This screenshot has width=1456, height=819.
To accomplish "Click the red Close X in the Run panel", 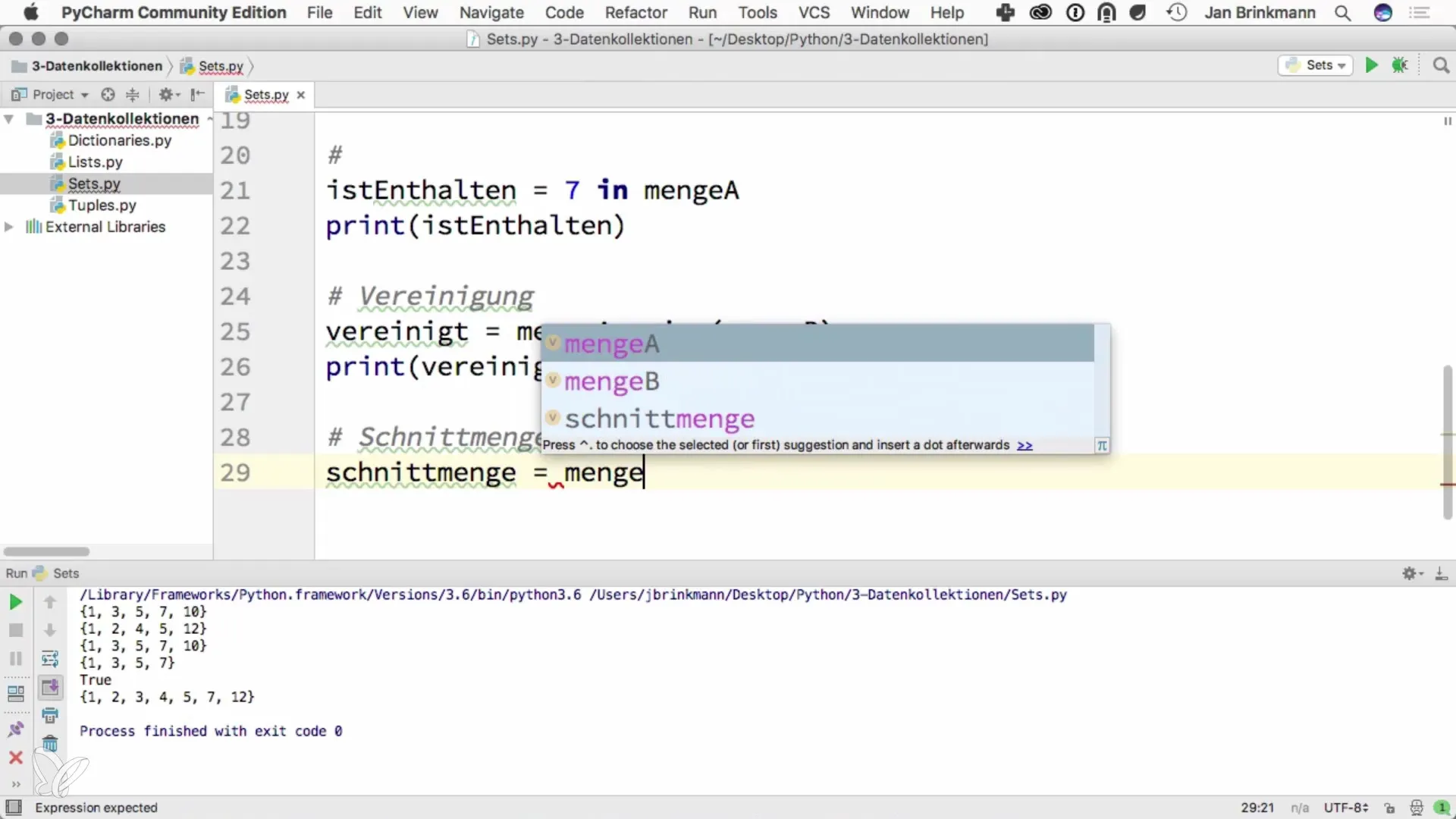I will coord(15,758).
